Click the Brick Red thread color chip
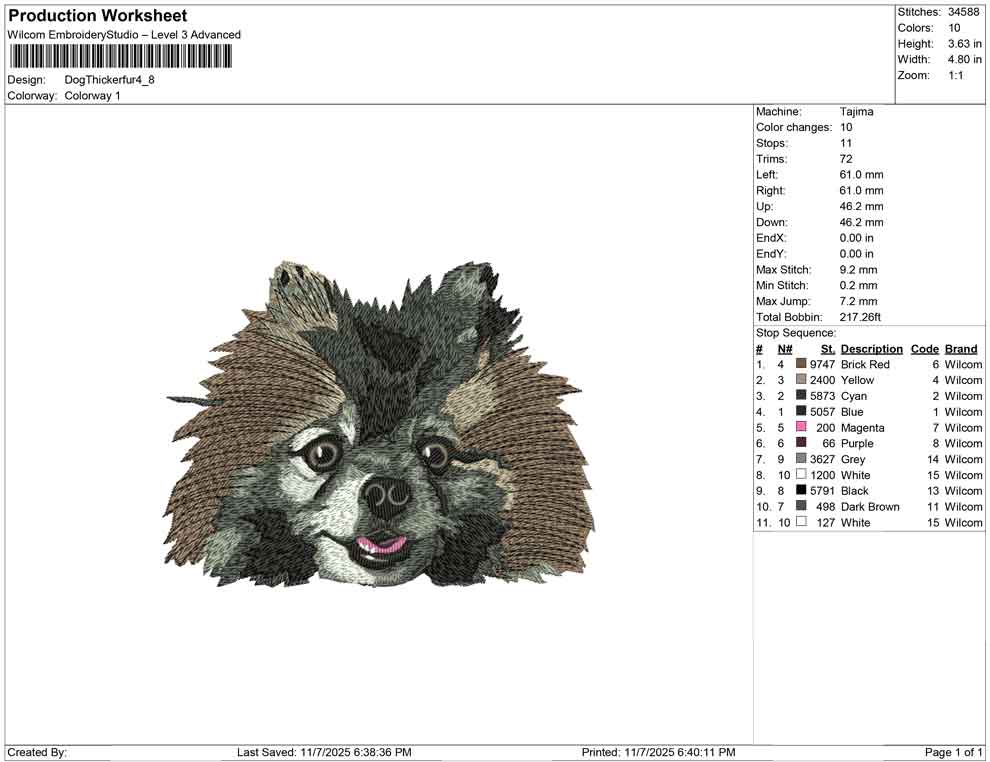The width and height of the screenshot is (990, 762). pyautogui.click(x=800, y=364)
